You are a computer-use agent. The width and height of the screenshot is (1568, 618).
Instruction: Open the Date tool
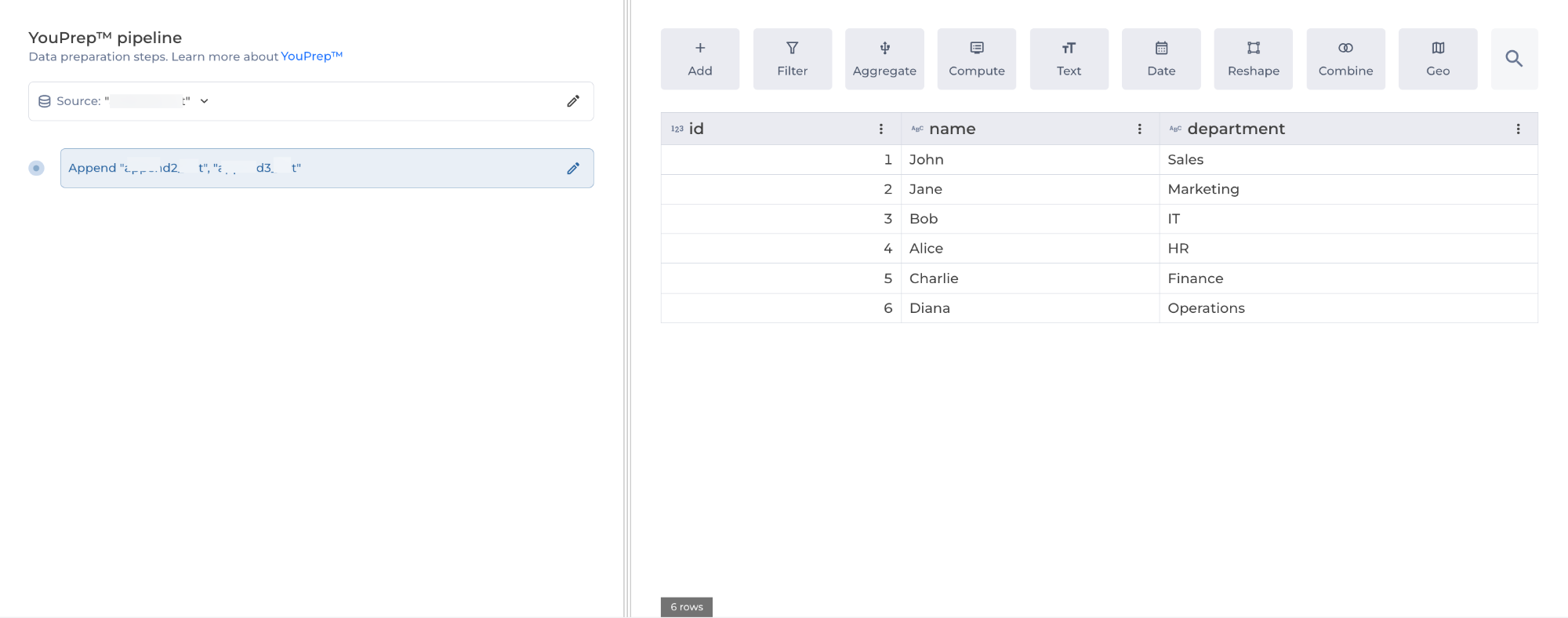tap(1161, 59)
